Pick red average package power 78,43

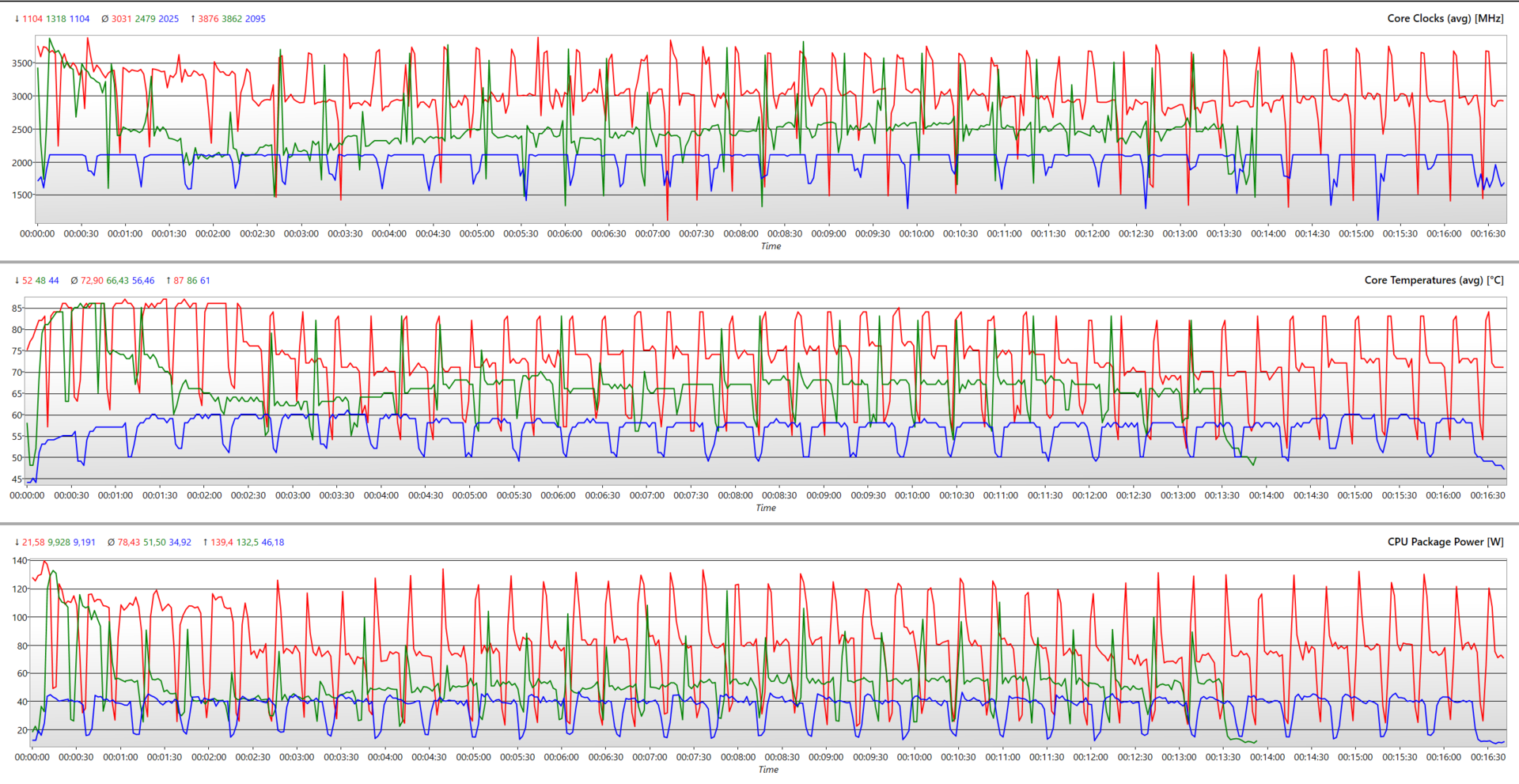coord(129,543)
